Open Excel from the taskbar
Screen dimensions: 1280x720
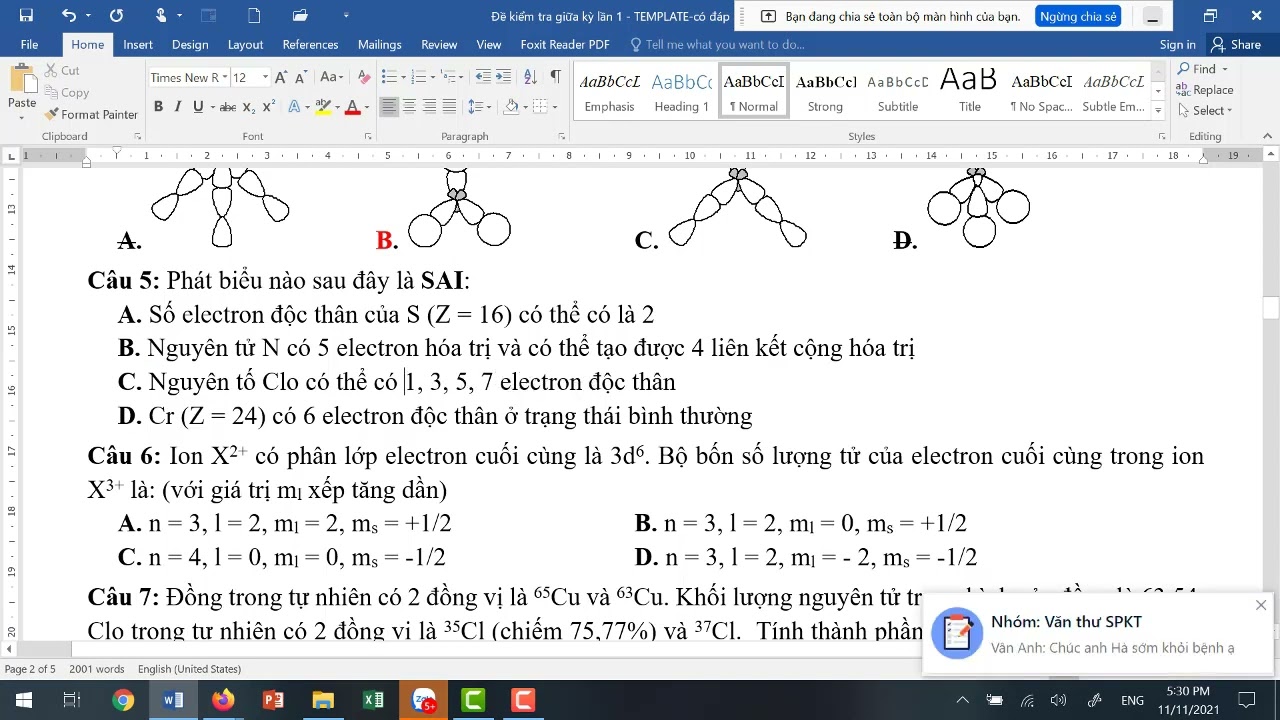click(x=373, y=700)
